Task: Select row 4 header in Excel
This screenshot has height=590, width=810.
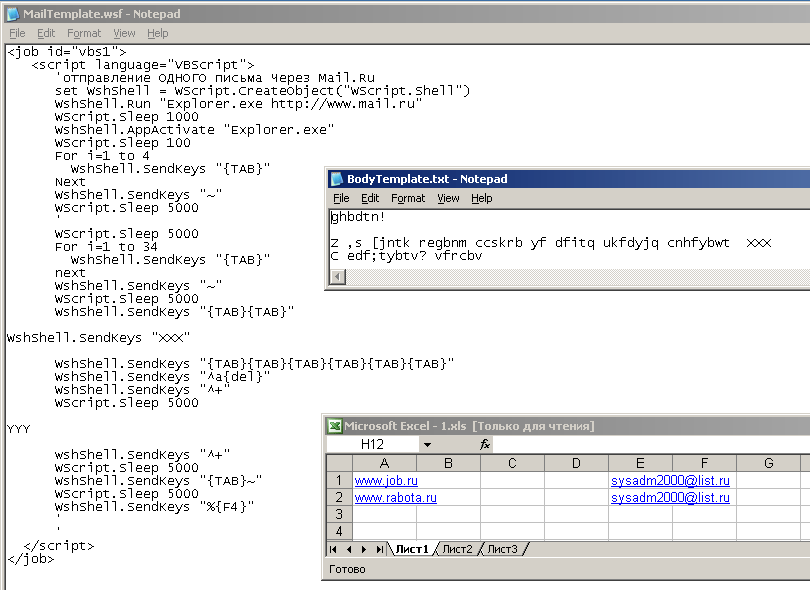Action: coord(339,531)
